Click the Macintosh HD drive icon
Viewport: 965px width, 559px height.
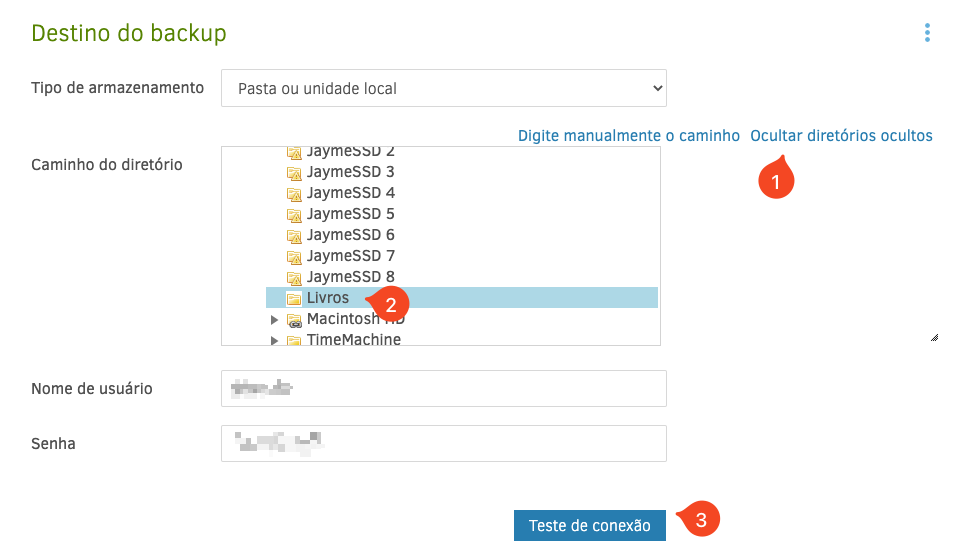(x=294, y=320)
